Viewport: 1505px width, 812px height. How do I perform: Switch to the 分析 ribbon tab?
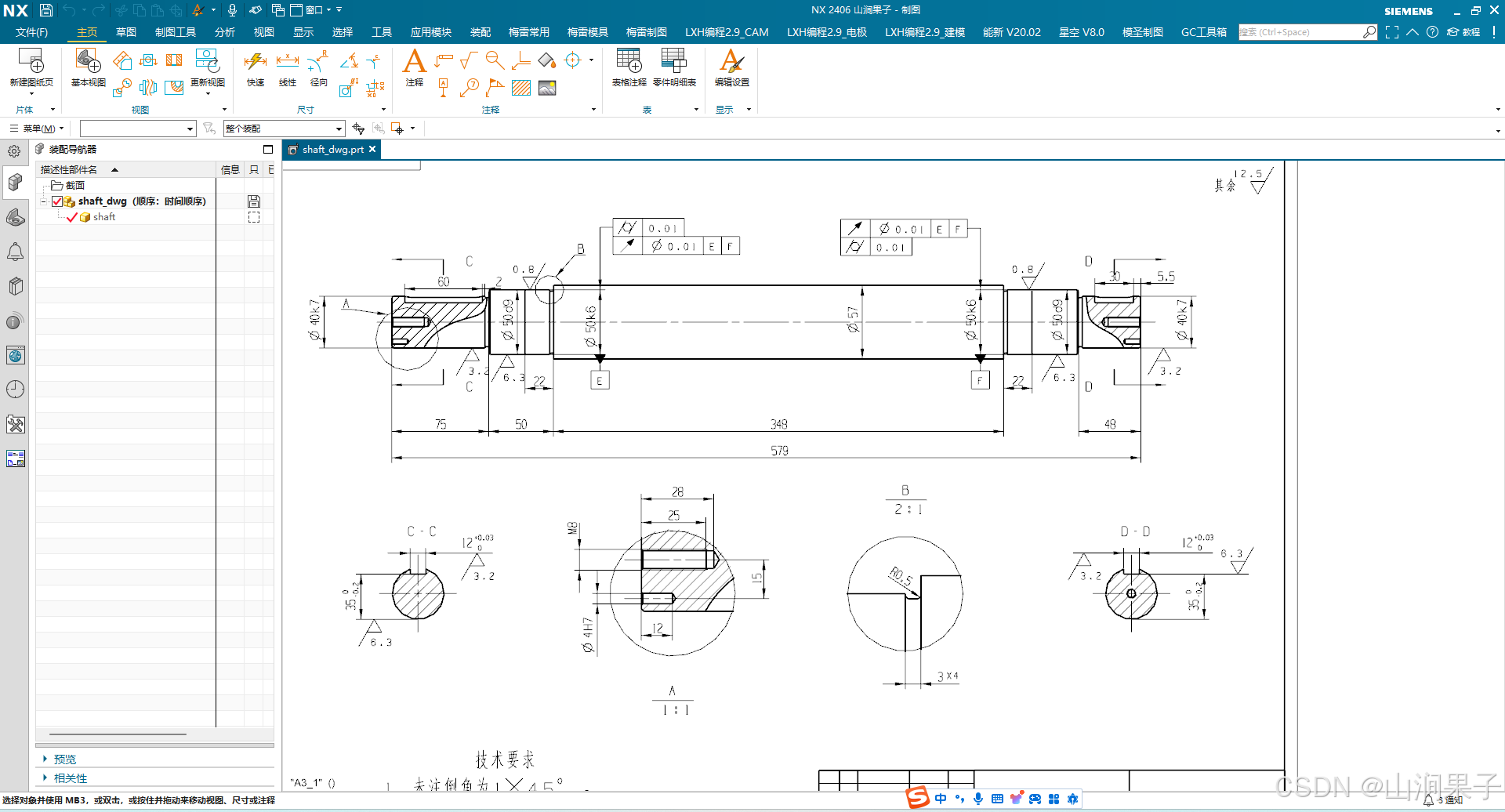(x=225, y=32)
